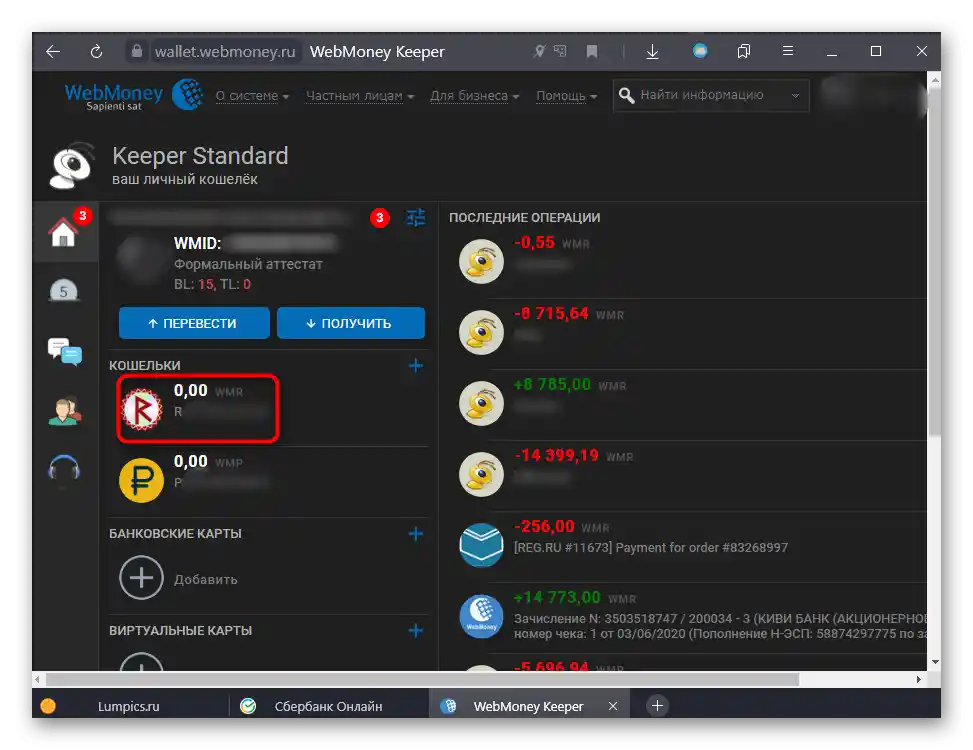Click the "Формальный аттестат" link
Viewport: 973px width, 750px height.
tap(248, 264)
